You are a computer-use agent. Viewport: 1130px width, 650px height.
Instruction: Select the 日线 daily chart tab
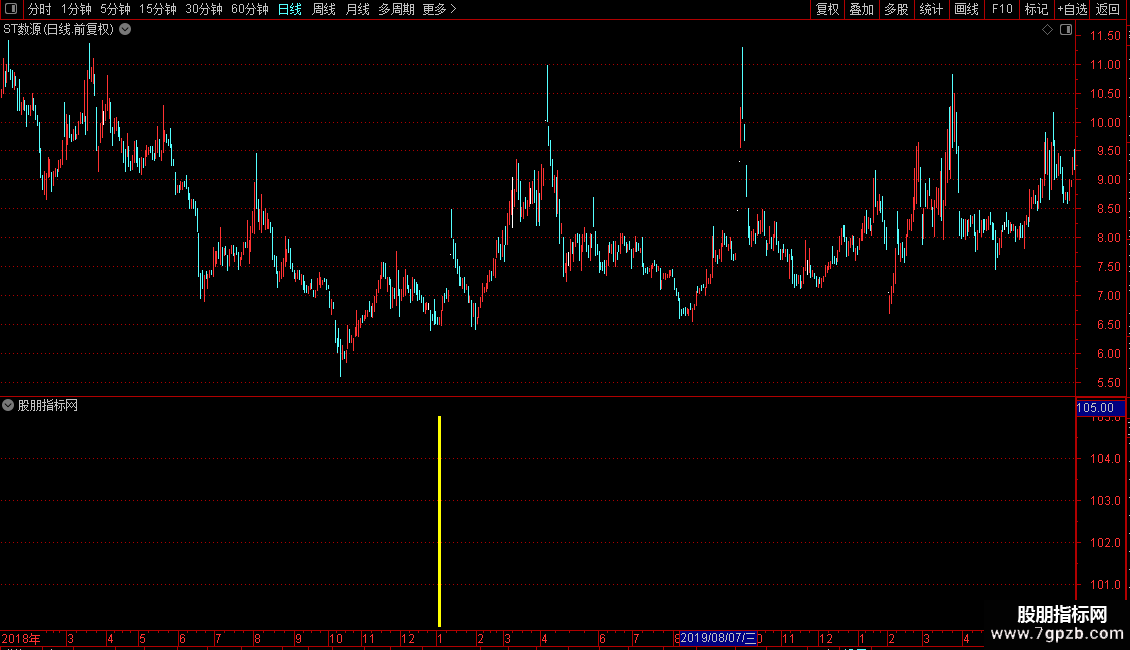click(x=290, y=9)
